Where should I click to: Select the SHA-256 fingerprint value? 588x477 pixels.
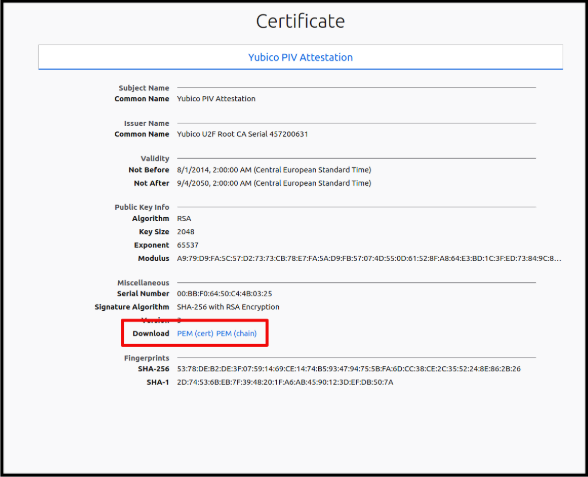[349, 369]
